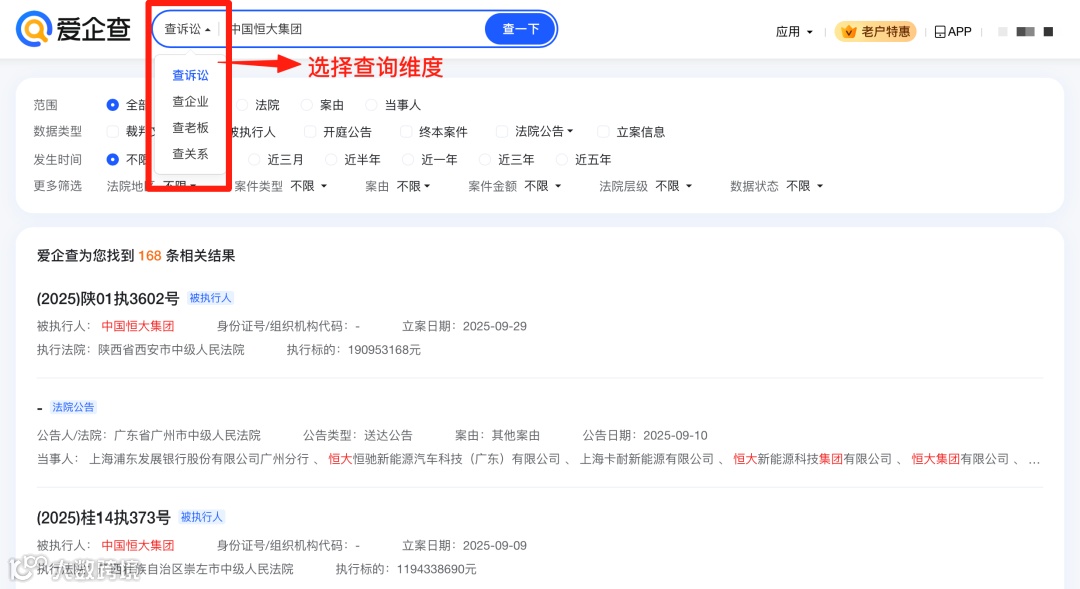Click 上海卡耐新能源有限公司 party name
The image size is (1080, 589).
[x=647, y=459]
